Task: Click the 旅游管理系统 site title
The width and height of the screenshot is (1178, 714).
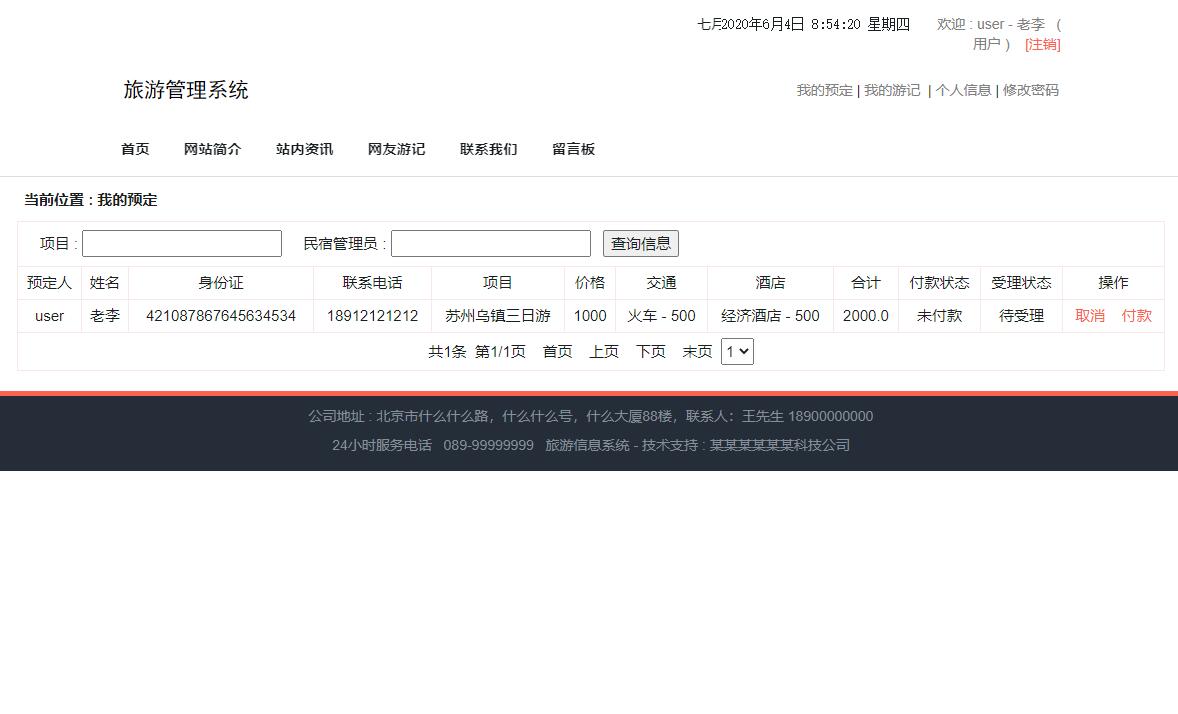Action: 185,90
